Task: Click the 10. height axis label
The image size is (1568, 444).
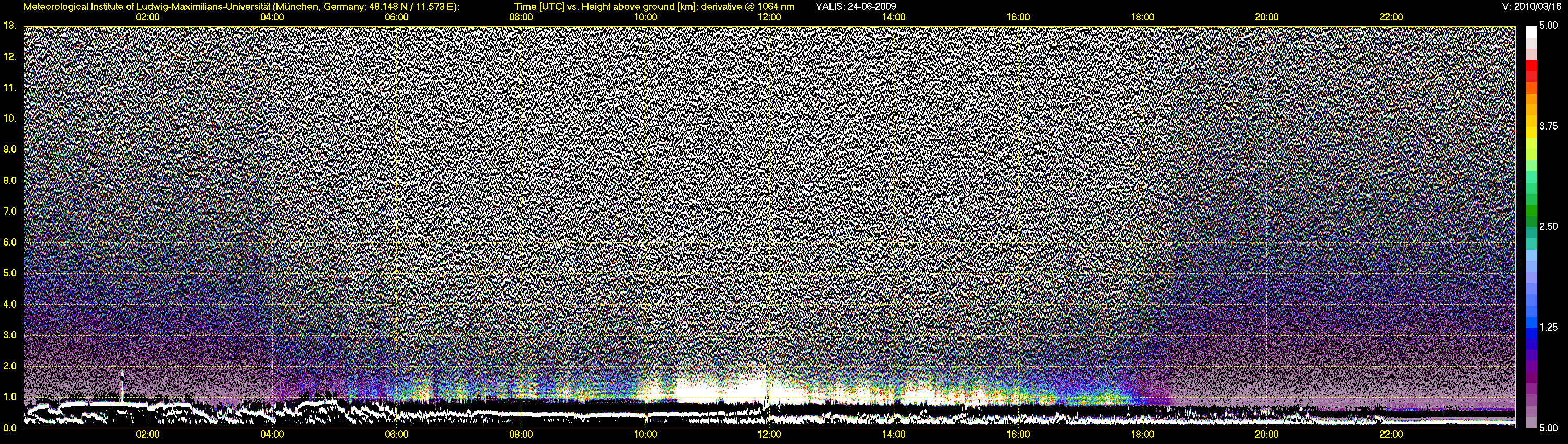Action: pos(9,118)
